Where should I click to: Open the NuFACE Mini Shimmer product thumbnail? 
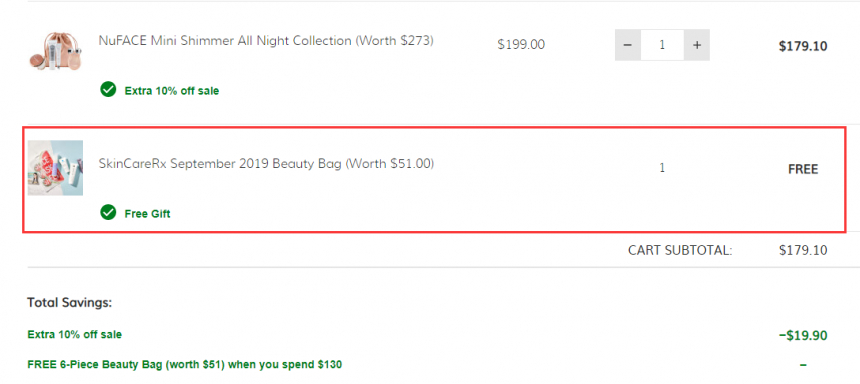55,50
